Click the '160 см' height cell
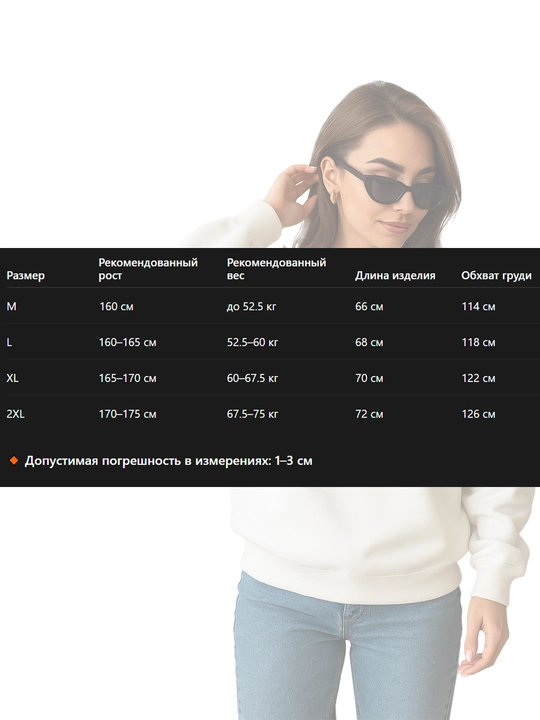Screen dimensions: 540x720 pos(116,306)
